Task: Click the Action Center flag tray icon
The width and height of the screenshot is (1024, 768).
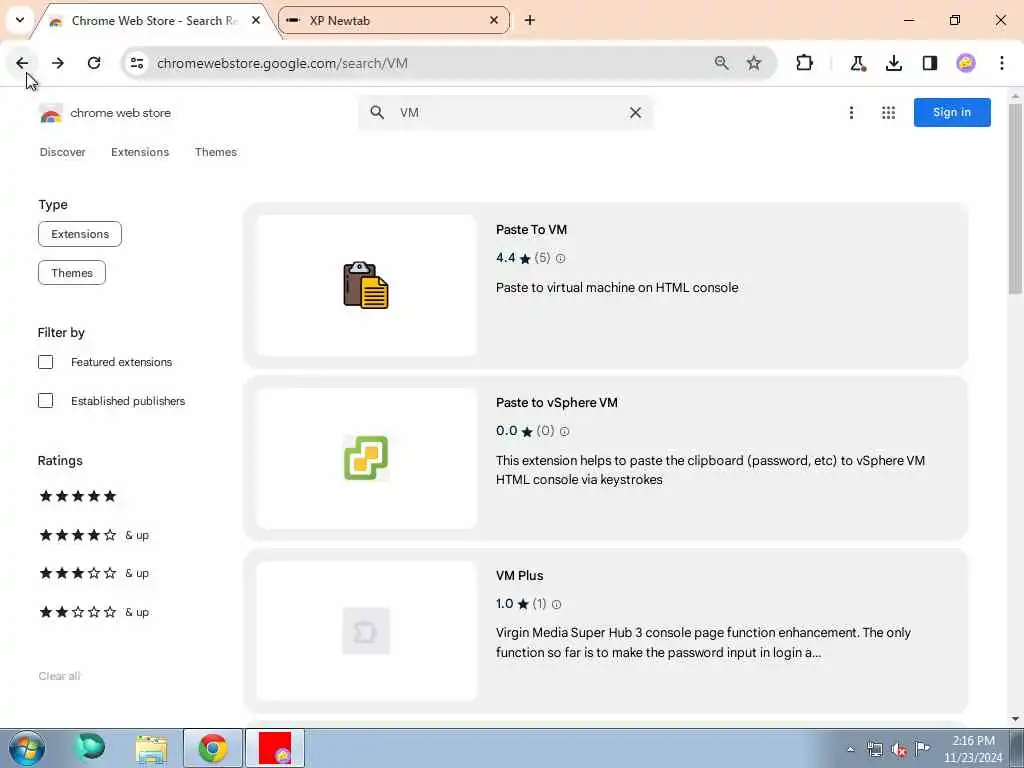Action: point(922,748)
